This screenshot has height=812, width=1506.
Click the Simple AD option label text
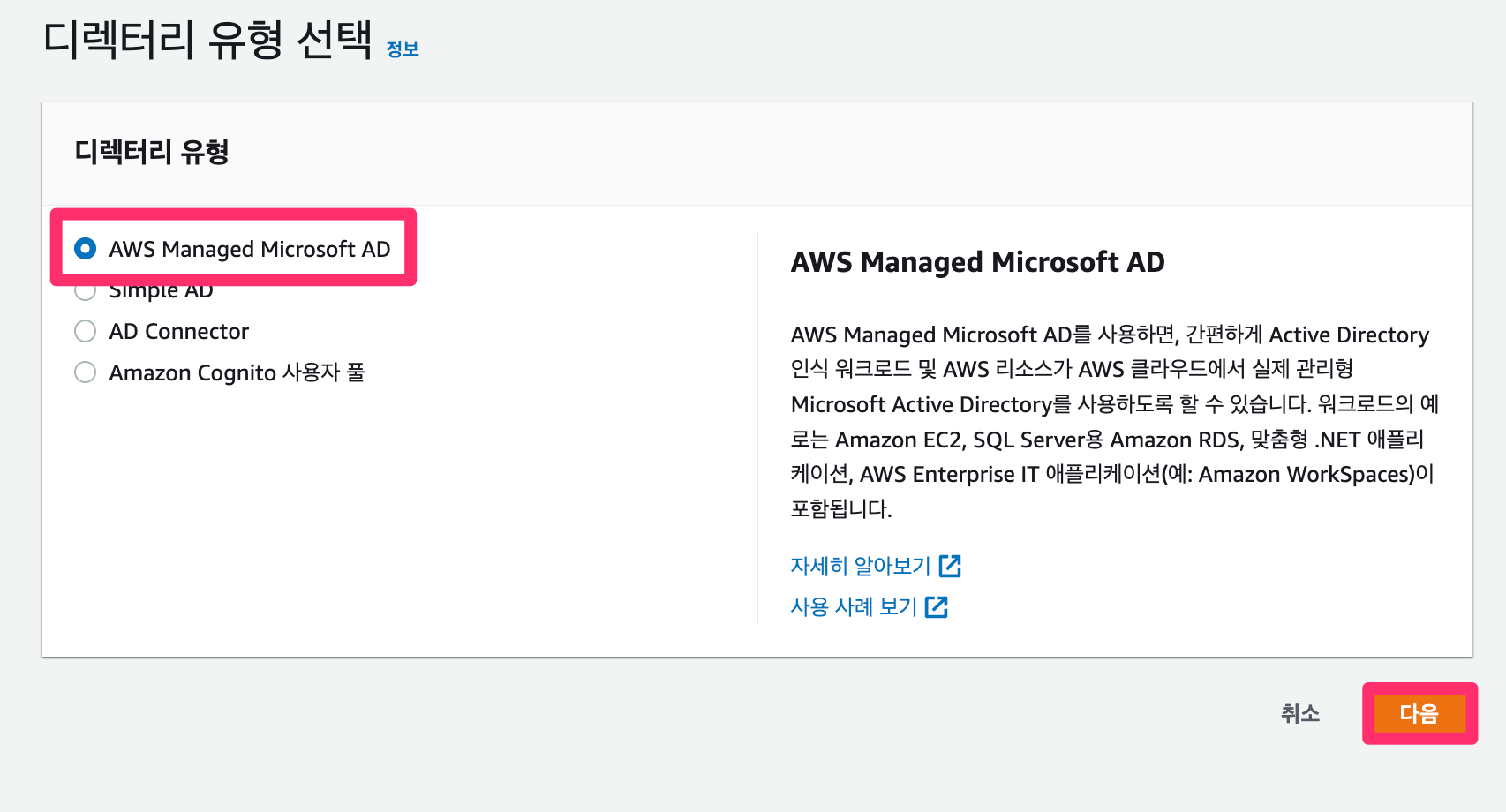(x=161, y=293)
